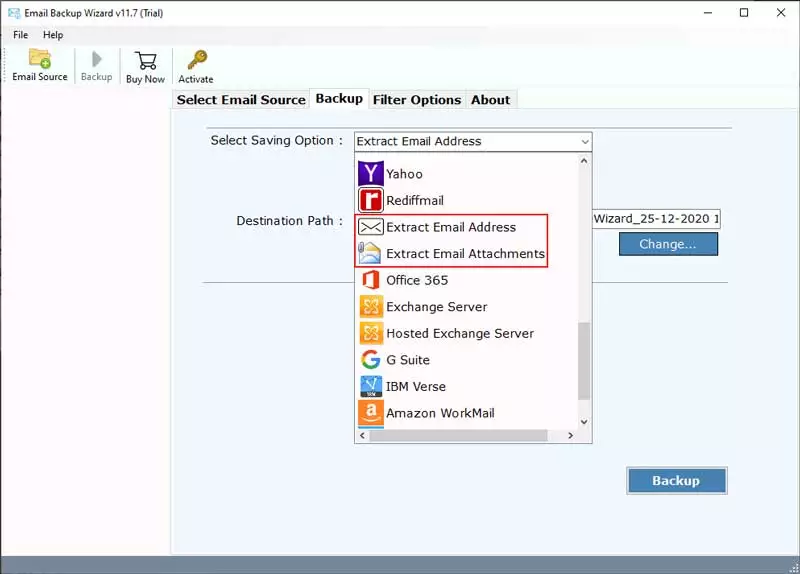Image resolution: width=800 pixels, height=574 pixels.
Task: Maximize the Email Backup Wizard window
Action: pyautogui.click(x=744, y=13)
